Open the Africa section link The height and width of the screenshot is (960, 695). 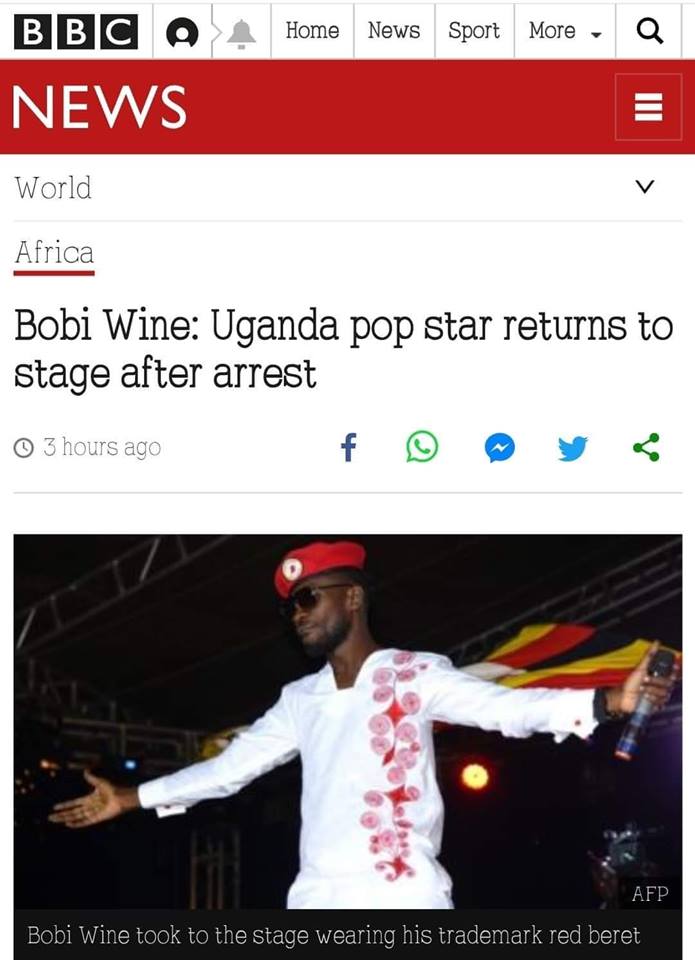[x=54, y=253]
